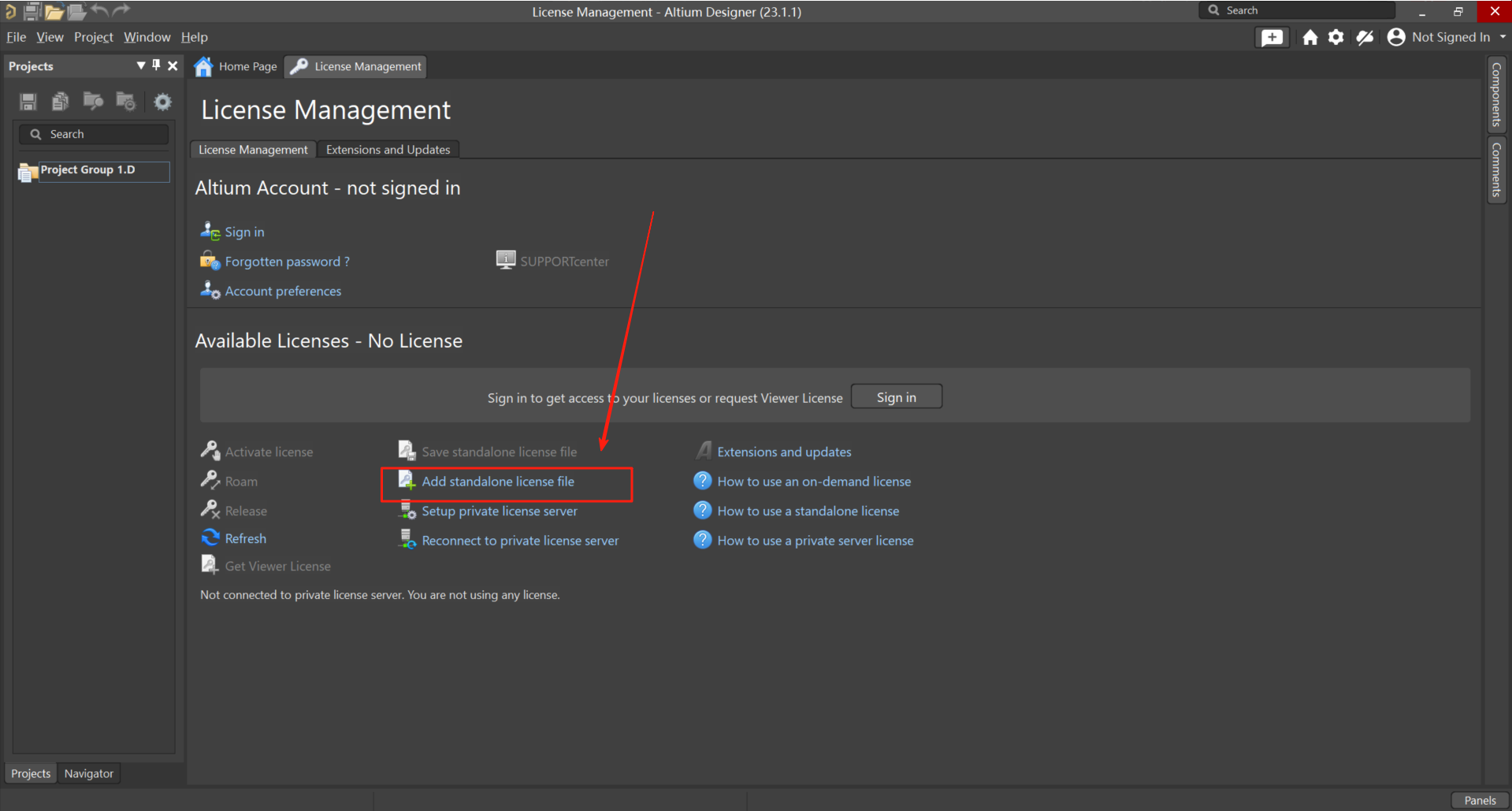1512x811 pixels.
Task: Click the Altium logo icon in title bar
Action: click(x=9, y=11)
